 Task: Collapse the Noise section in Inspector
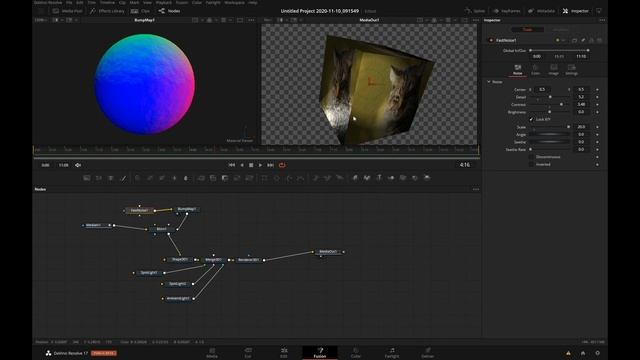pos(489,82)
